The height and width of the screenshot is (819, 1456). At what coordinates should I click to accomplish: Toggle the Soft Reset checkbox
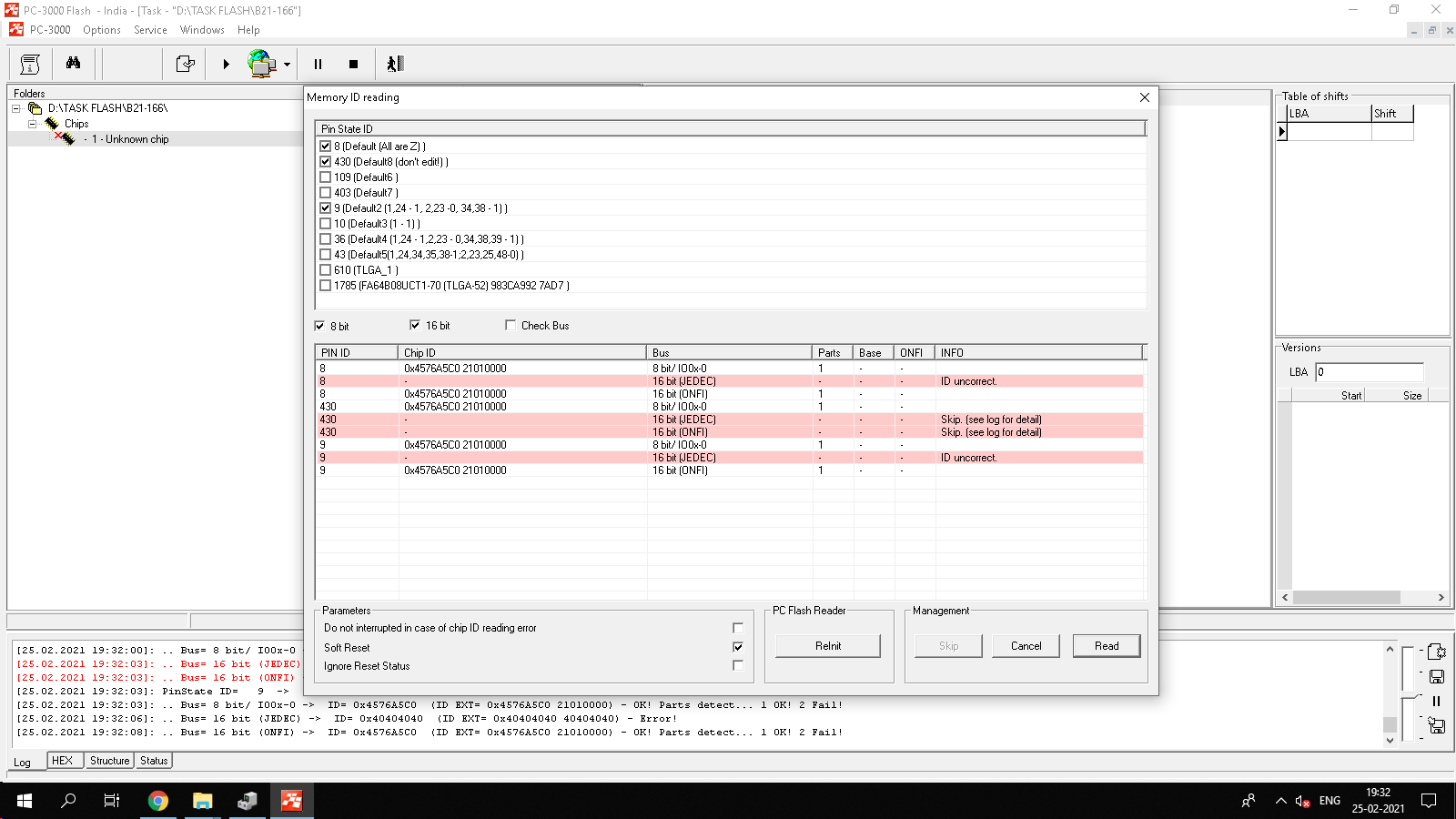[738, 647]
